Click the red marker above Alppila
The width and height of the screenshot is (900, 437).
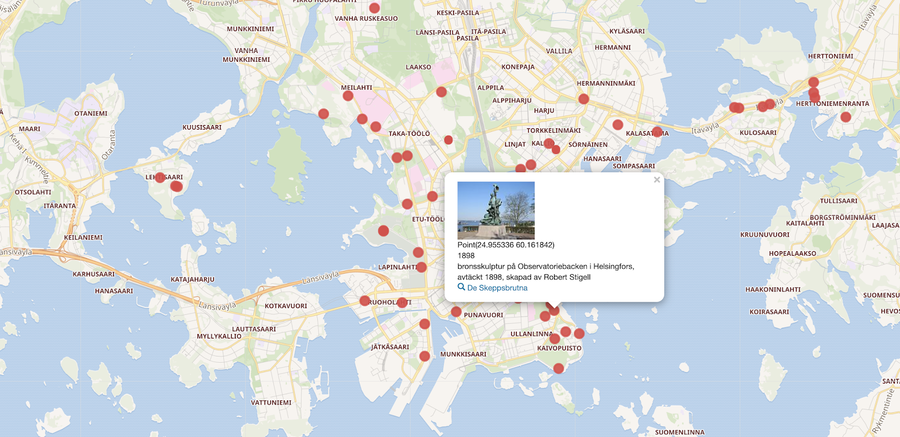441,92
